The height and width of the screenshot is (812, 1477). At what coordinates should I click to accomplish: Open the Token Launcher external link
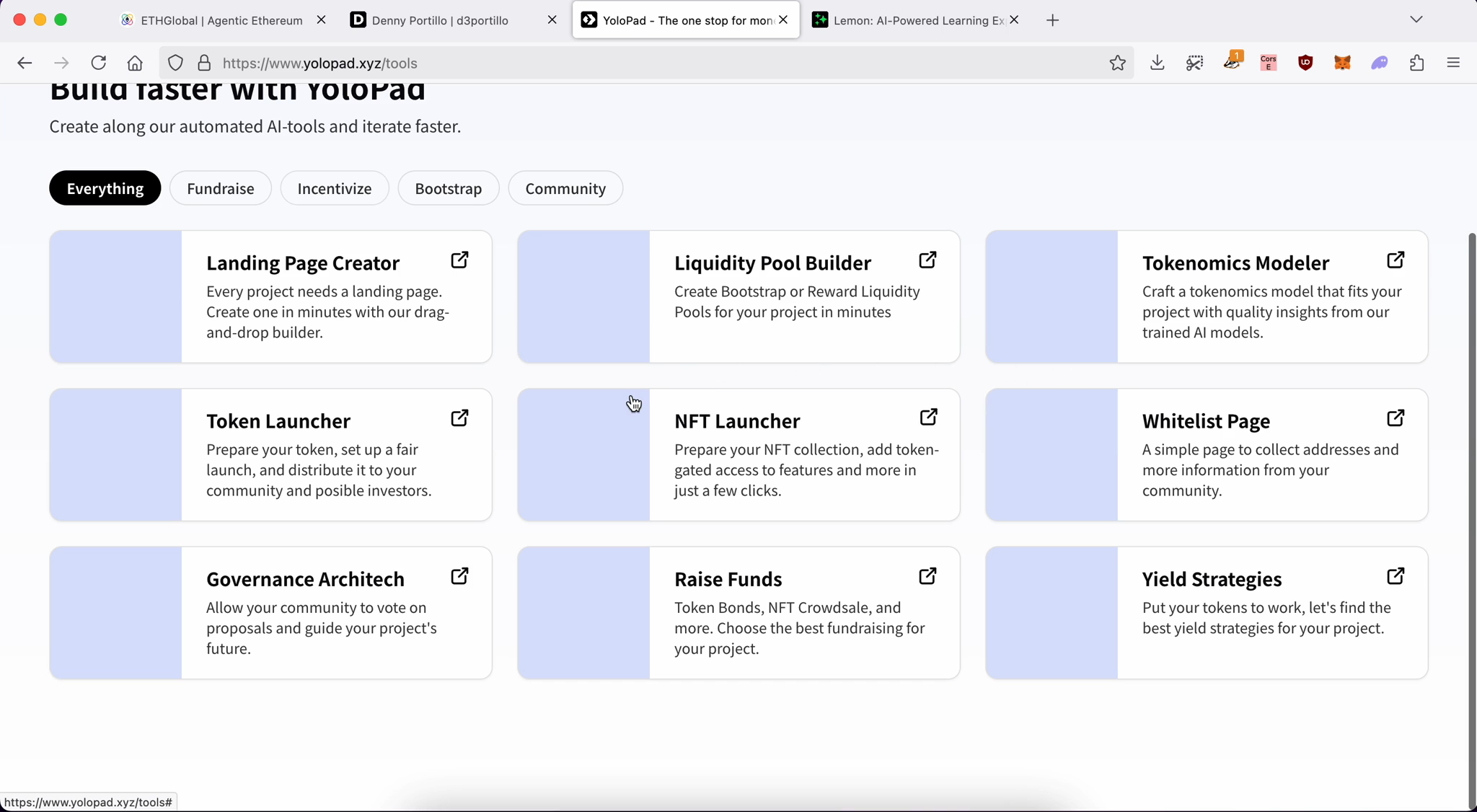pyautogui.click(x=459, y=418)
